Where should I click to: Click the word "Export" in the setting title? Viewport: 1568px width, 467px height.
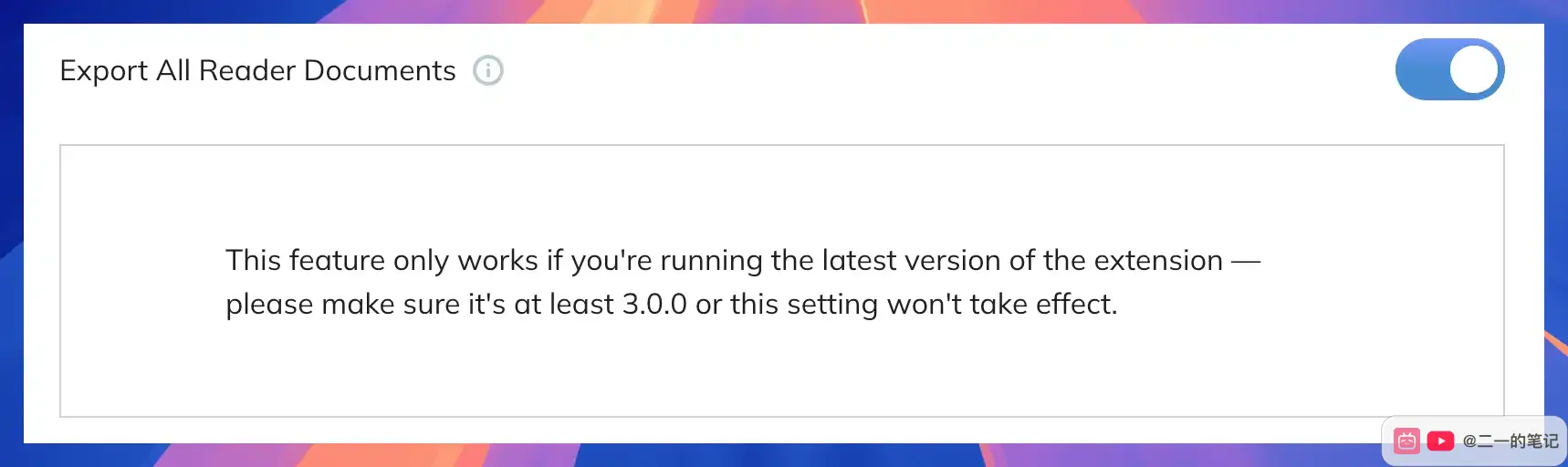103,71
